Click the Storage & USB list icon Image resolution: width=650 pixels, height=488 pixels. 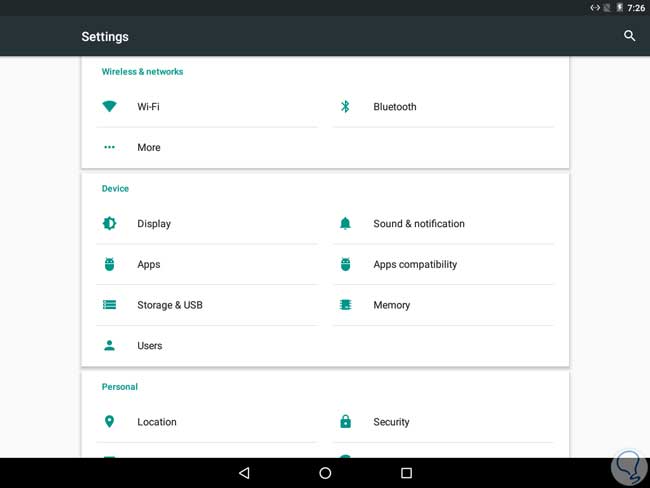[x=109, y=305]
